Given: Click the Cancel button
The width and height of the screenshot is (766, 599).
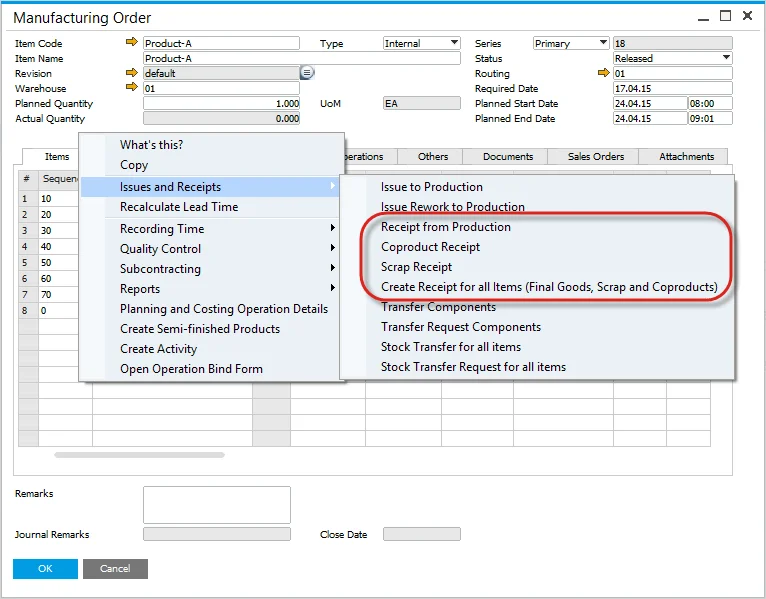Looking at the screenshot, I should pos(115,569).
